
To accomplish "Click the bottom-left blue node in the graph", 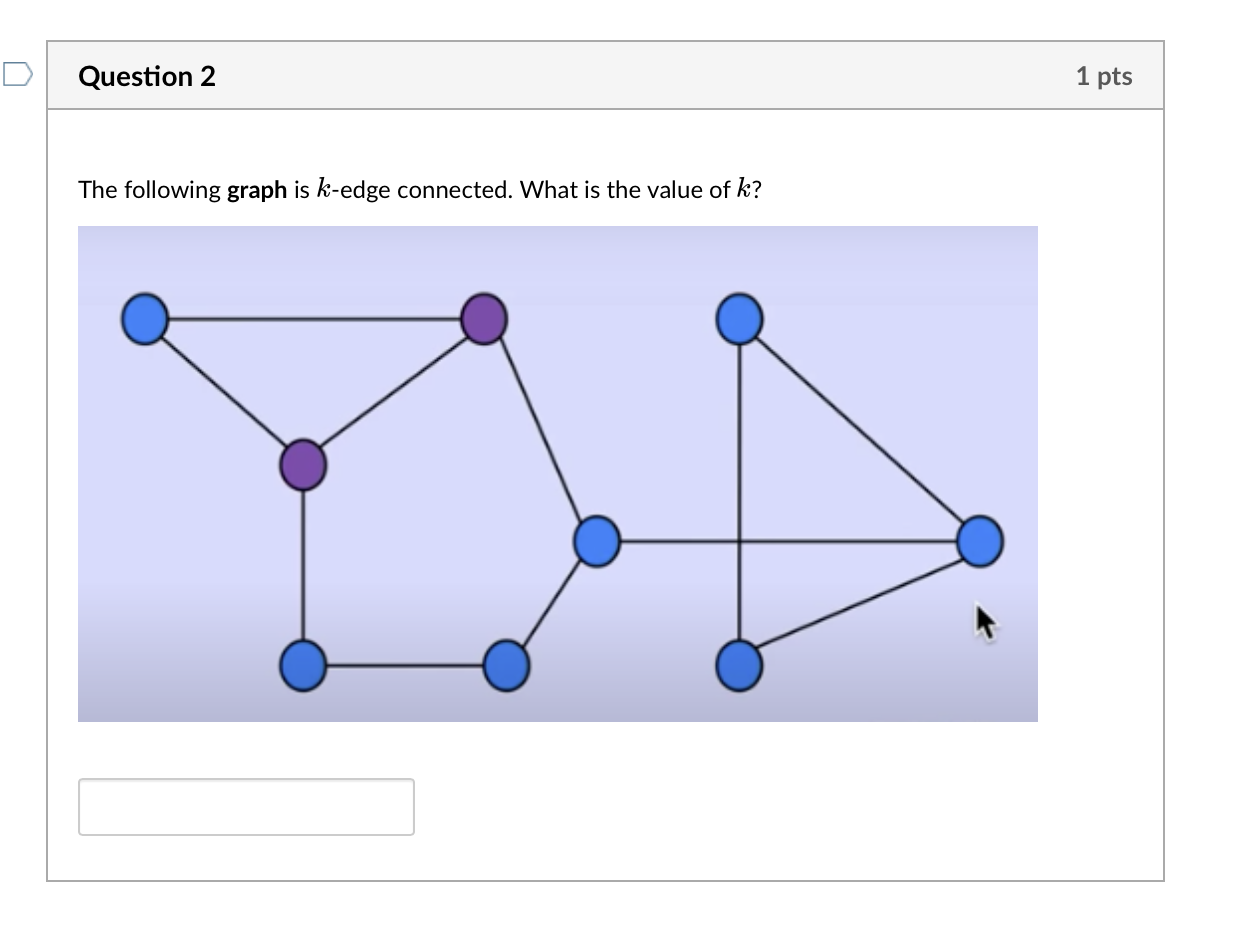I will coord(301,665).
